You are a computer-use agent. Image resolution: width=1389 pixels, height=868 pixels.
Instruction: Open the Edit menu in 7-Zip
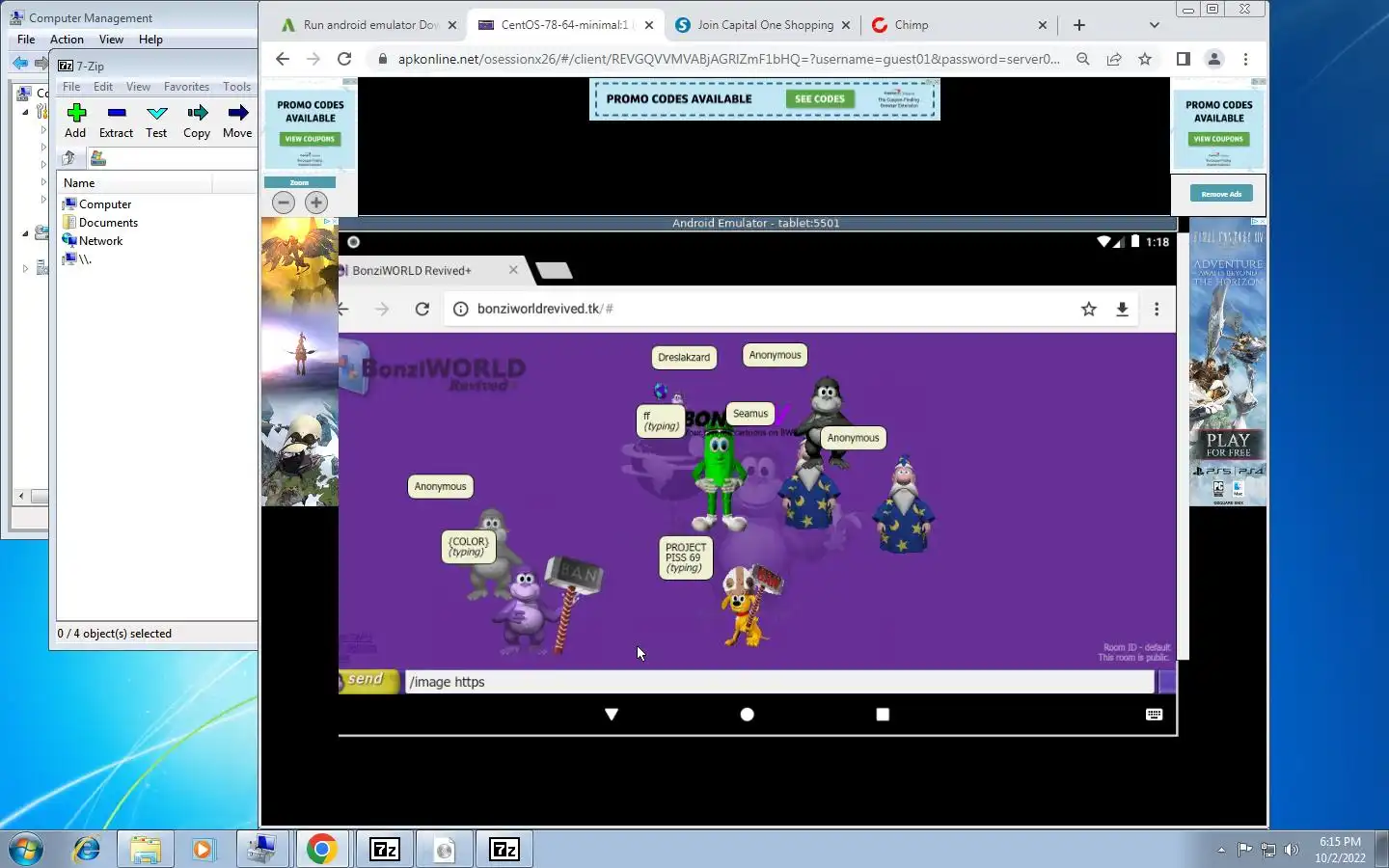coord(103,87)
